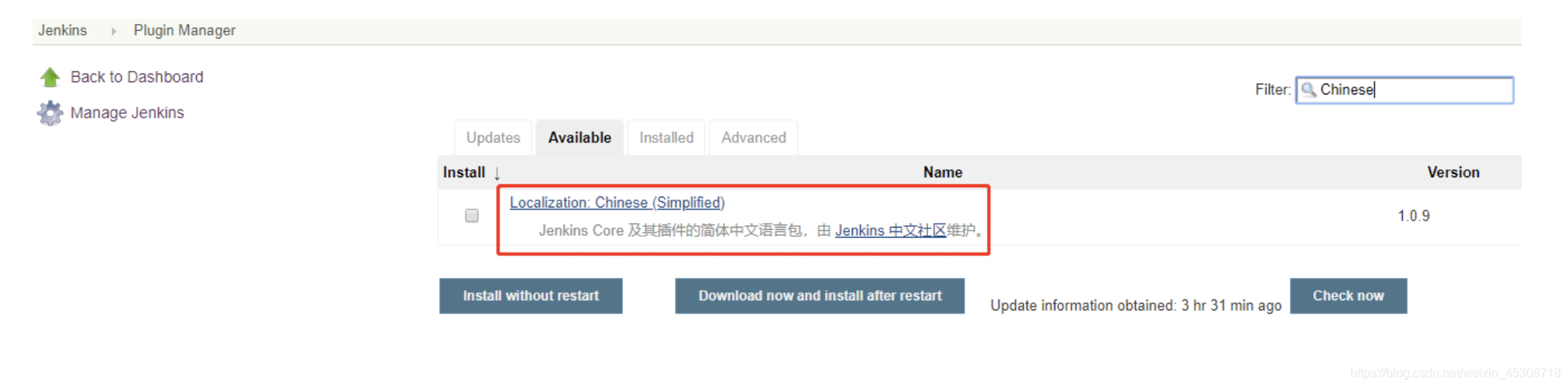This screenshot has width=1568, height=387.
Task: Click the Jenkins breadcrumb link
Action: click(63, 30)
